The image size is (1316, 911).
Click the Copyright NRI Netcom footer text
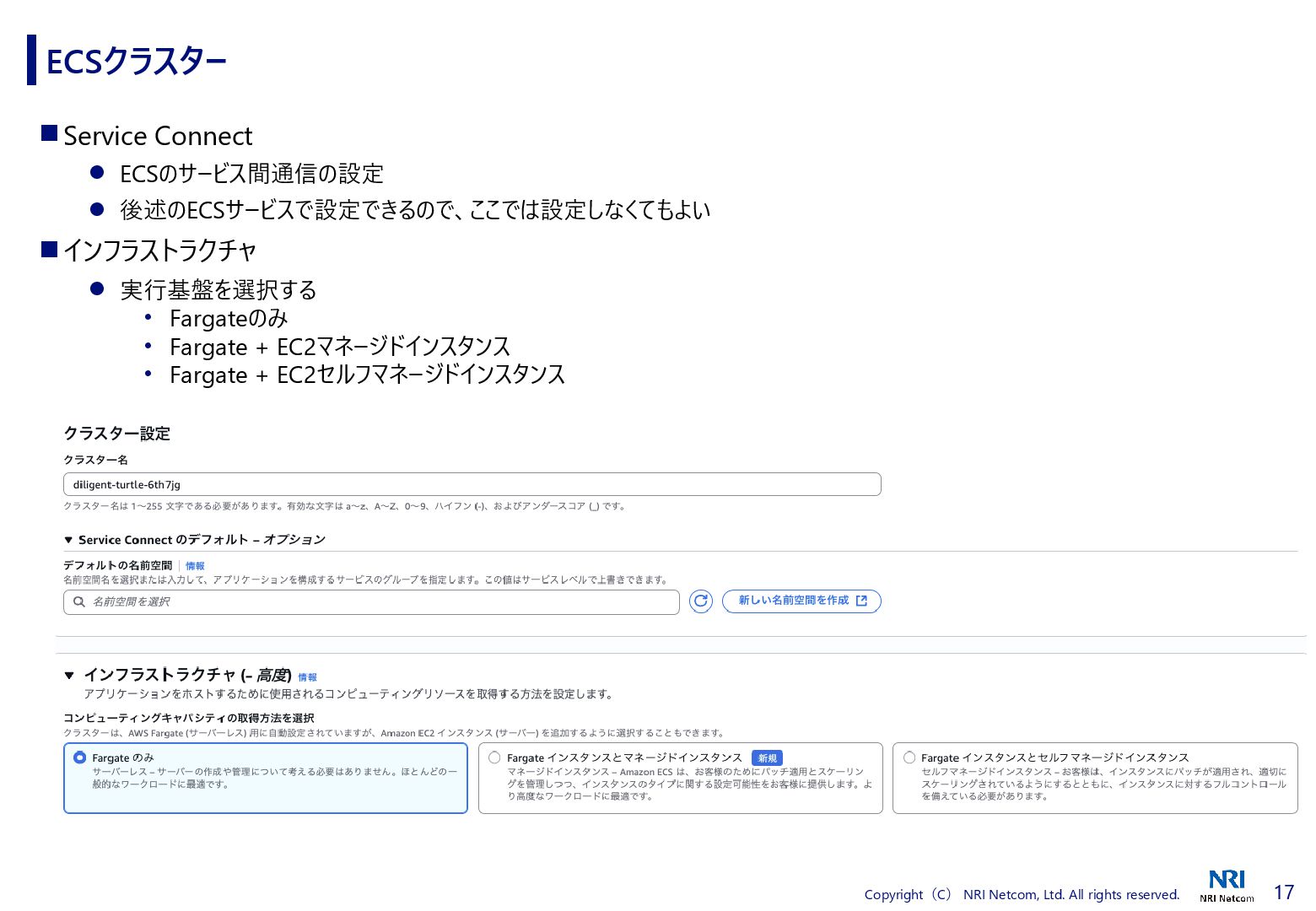(1022, 894)
